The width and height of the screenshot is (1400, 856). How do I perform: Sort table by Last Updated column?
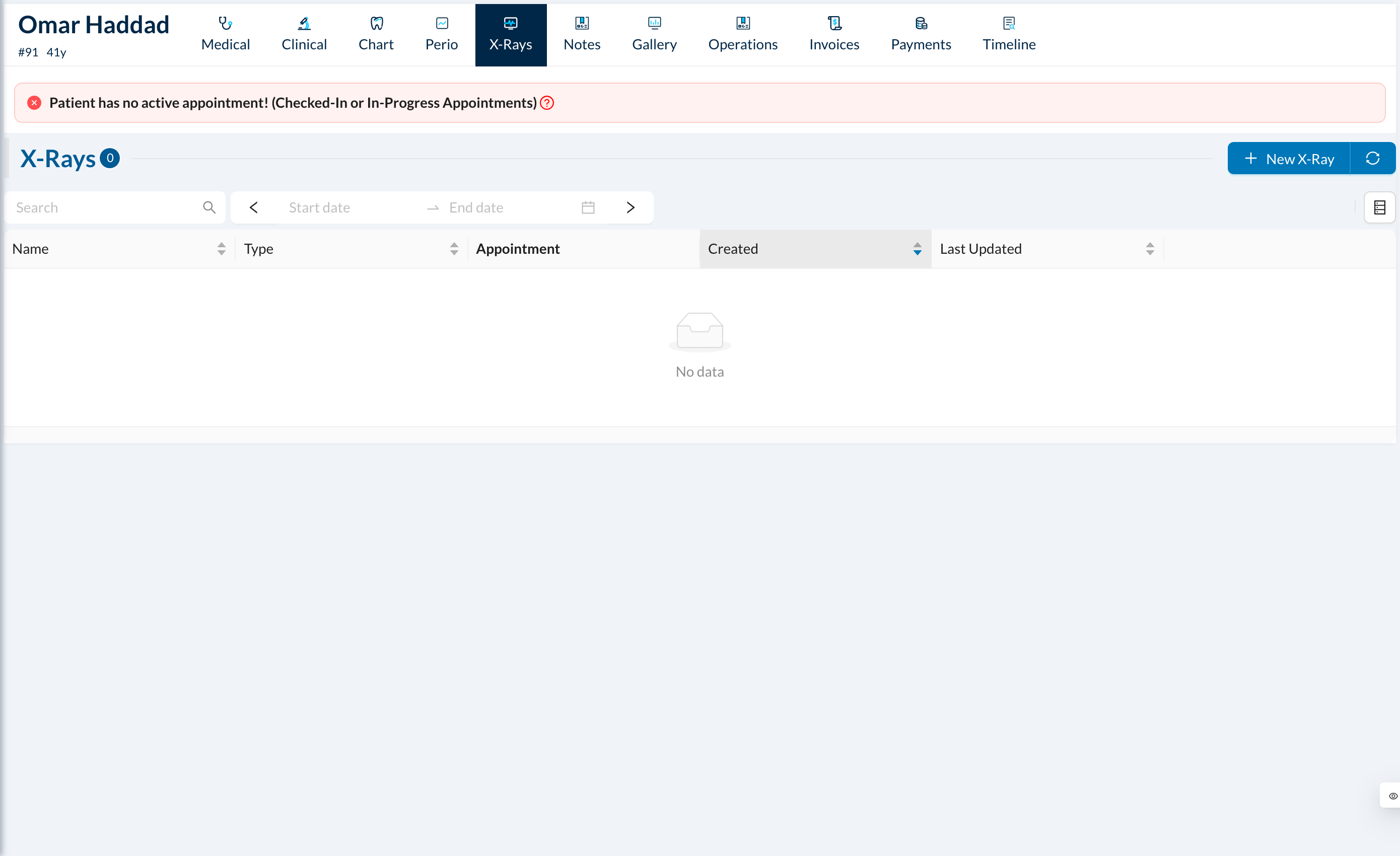pos(1047,249)
